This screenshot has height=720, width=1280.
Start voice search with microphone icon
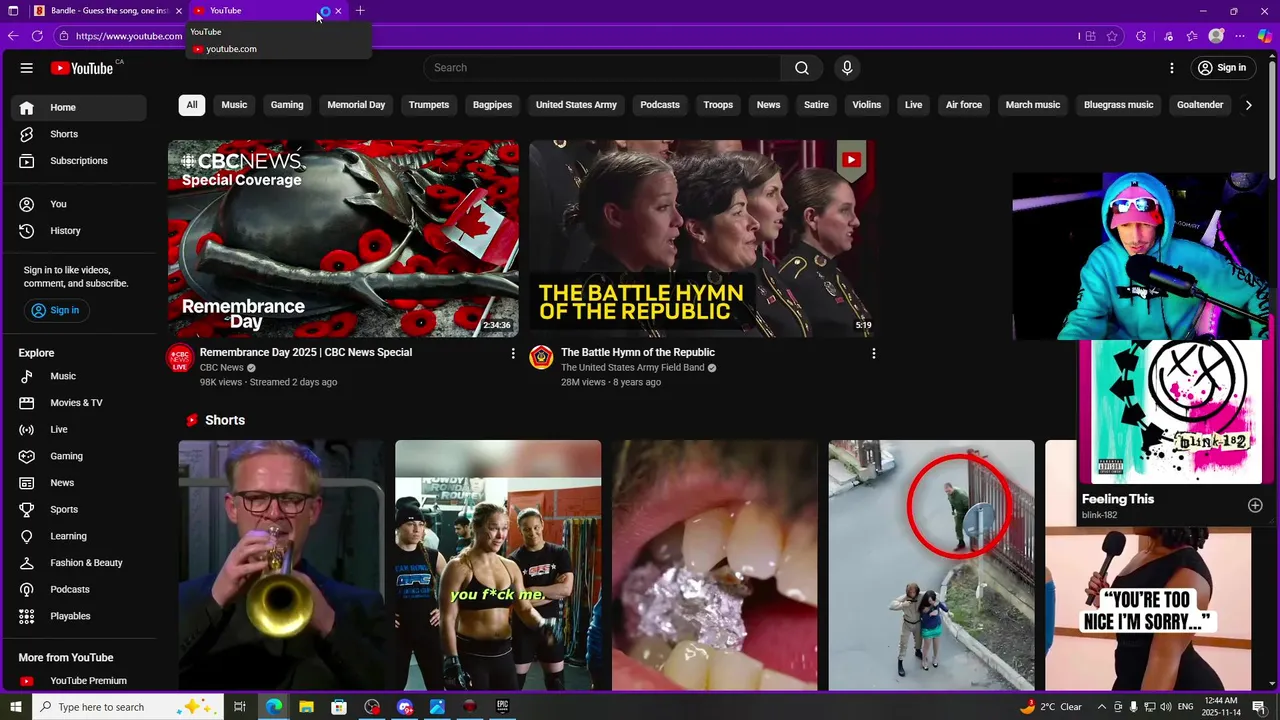(847, 68)
